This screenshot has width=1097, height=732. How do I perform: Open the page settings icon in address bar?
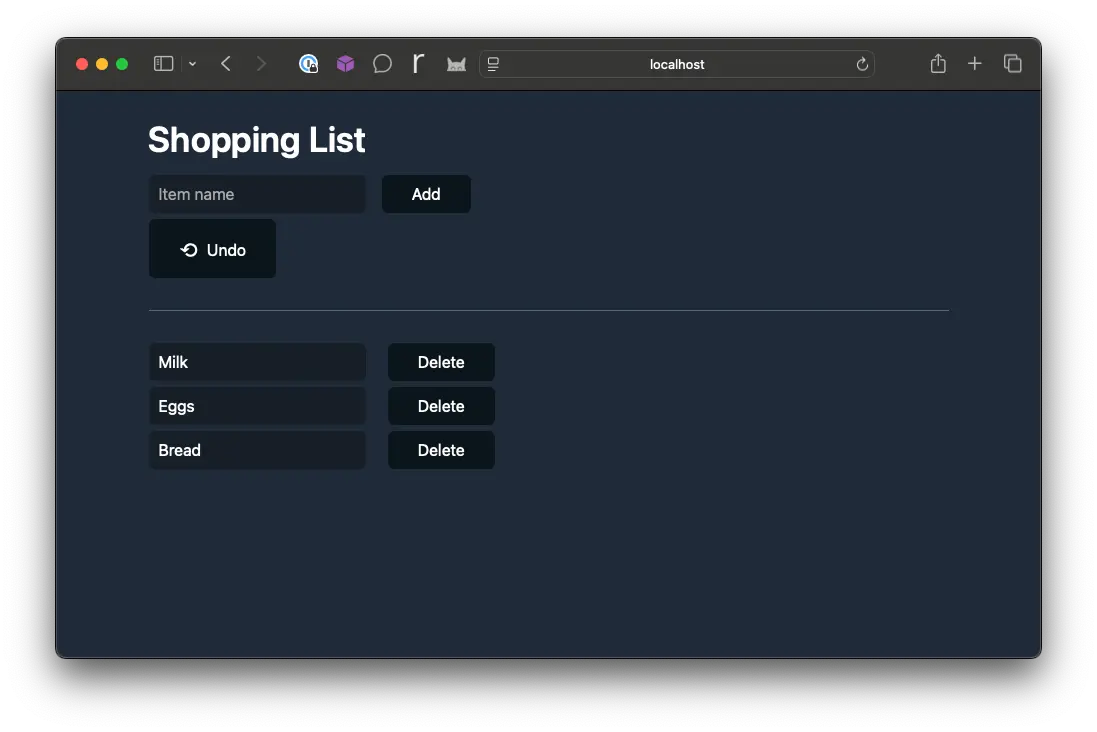click(493, 64)
